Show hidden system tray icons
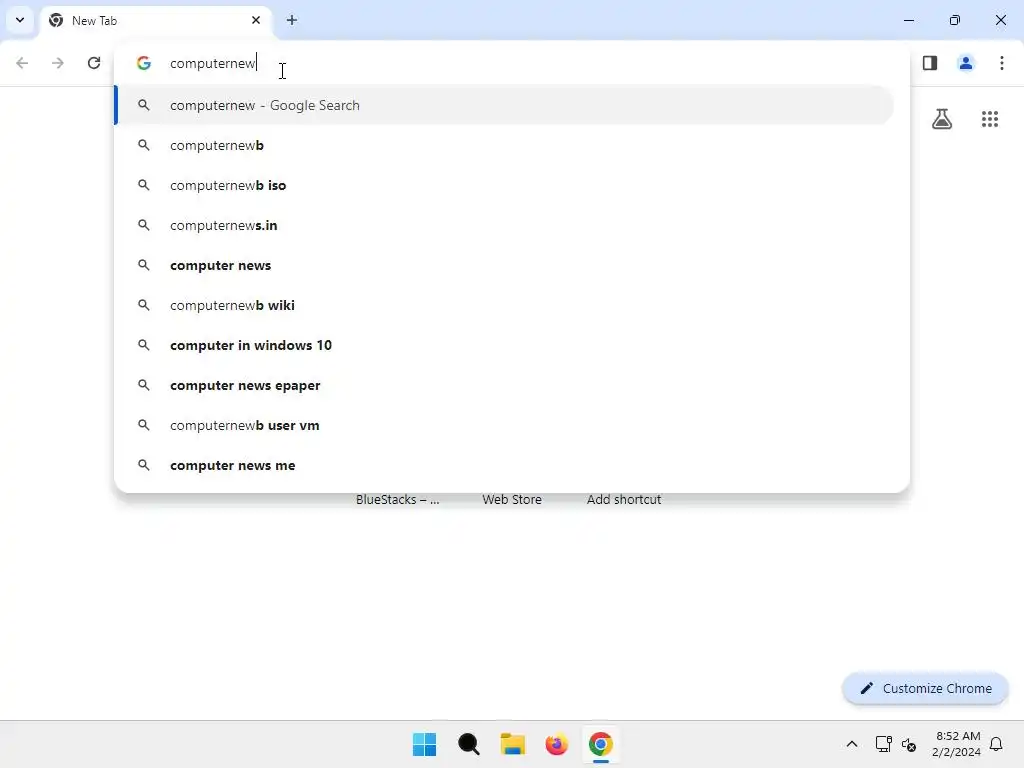 click(852, 744)
